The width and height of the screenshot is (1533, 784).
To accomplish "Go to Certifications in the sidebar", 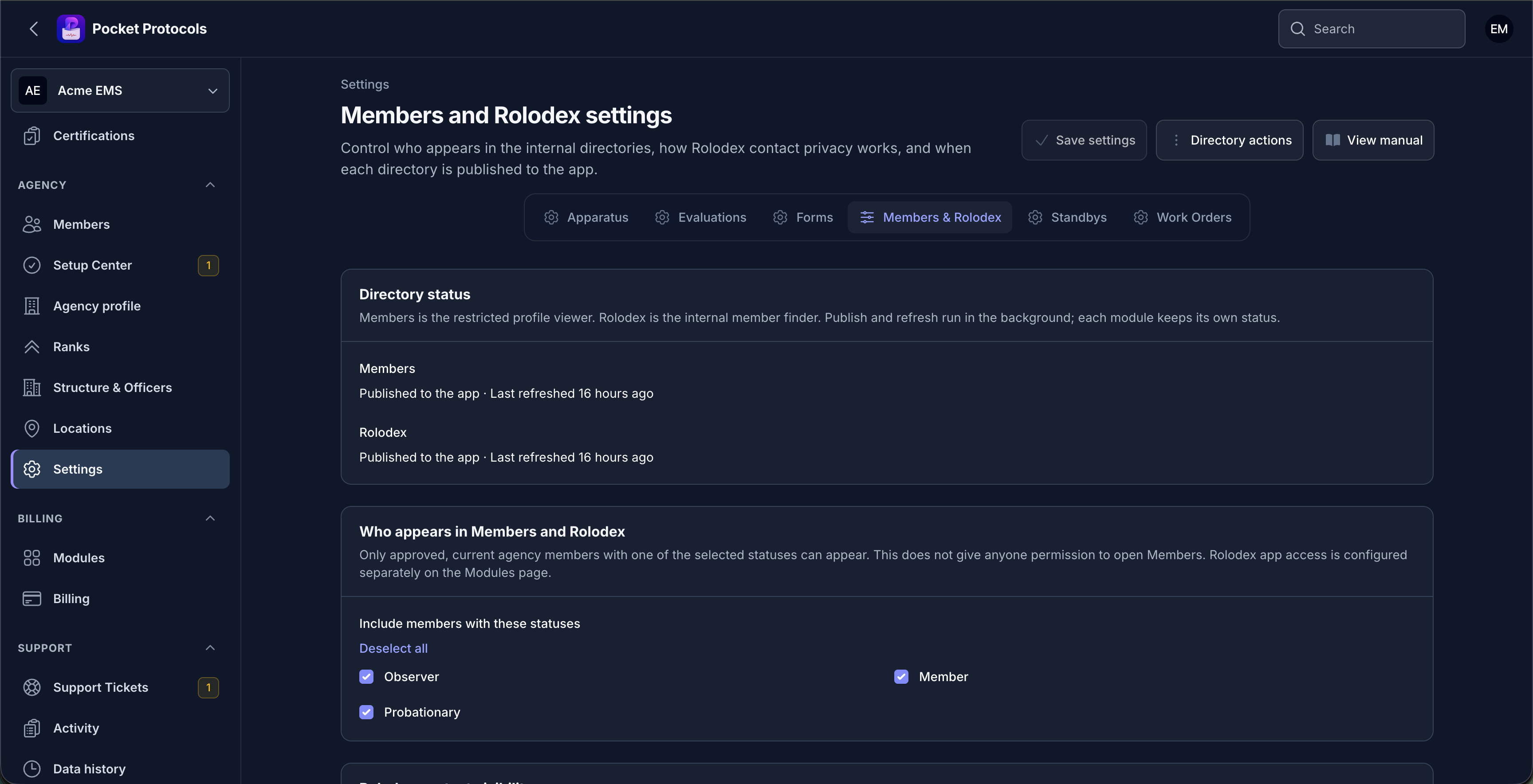I will click(x=120, y=136).
